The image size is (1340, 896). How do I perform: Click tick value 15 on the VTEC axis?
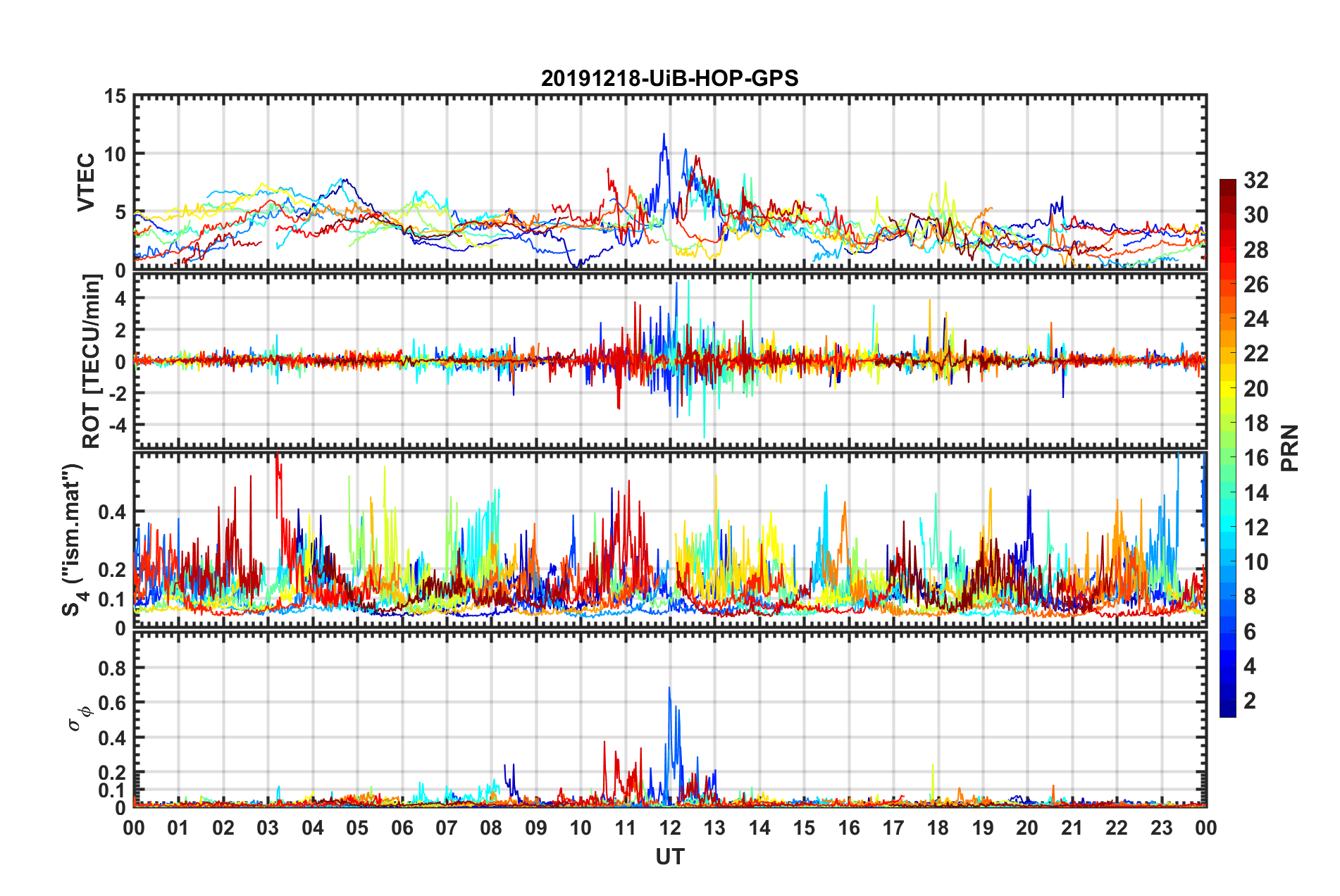(116, 96)
